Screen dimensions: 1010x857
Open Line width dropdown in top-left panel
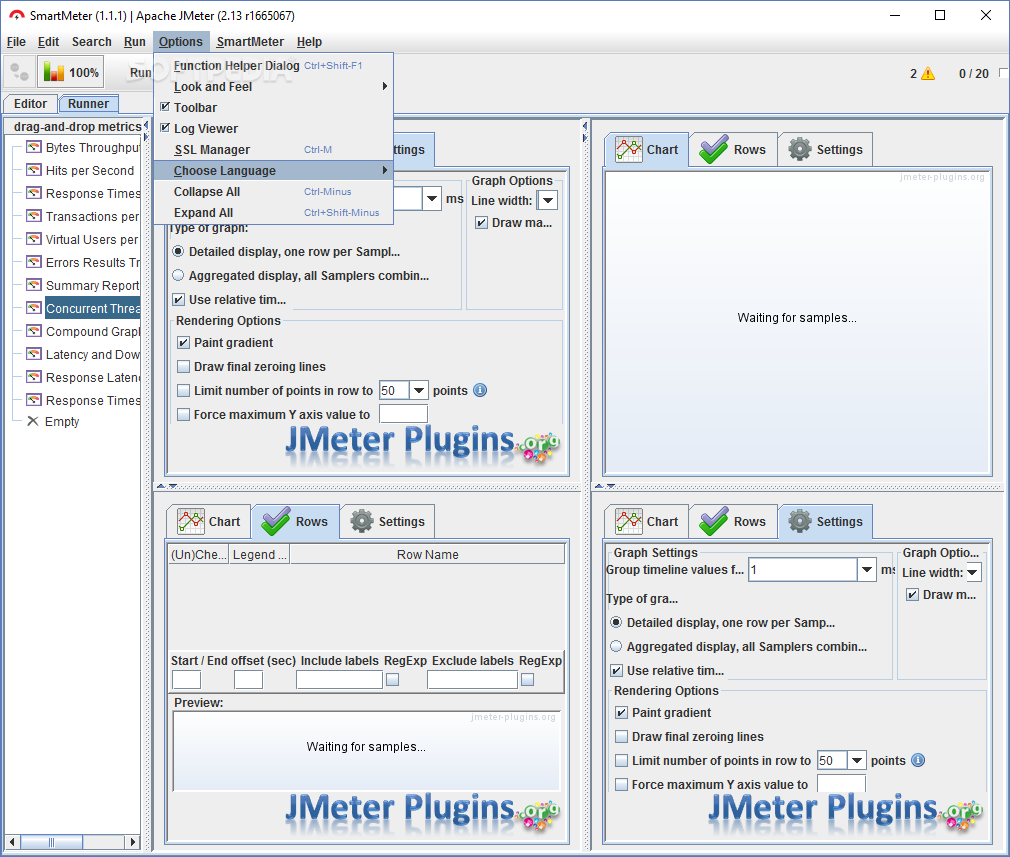point(548,200)
